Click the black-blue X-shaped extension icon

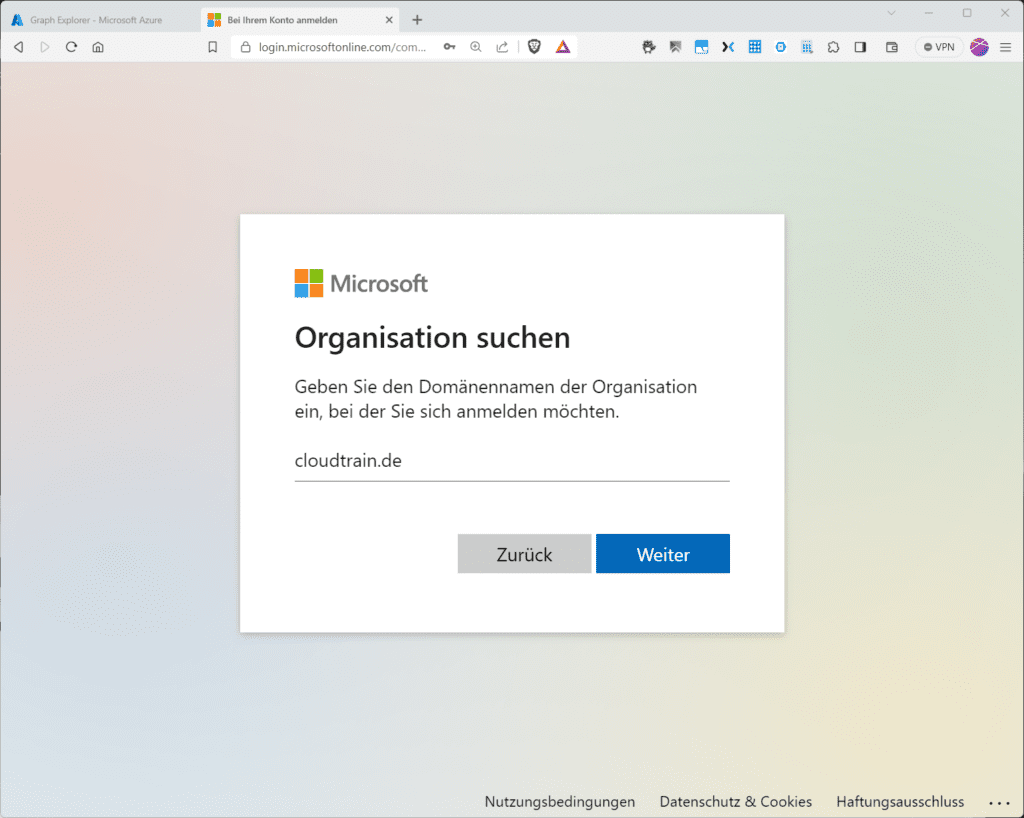[x=728, y=47]
